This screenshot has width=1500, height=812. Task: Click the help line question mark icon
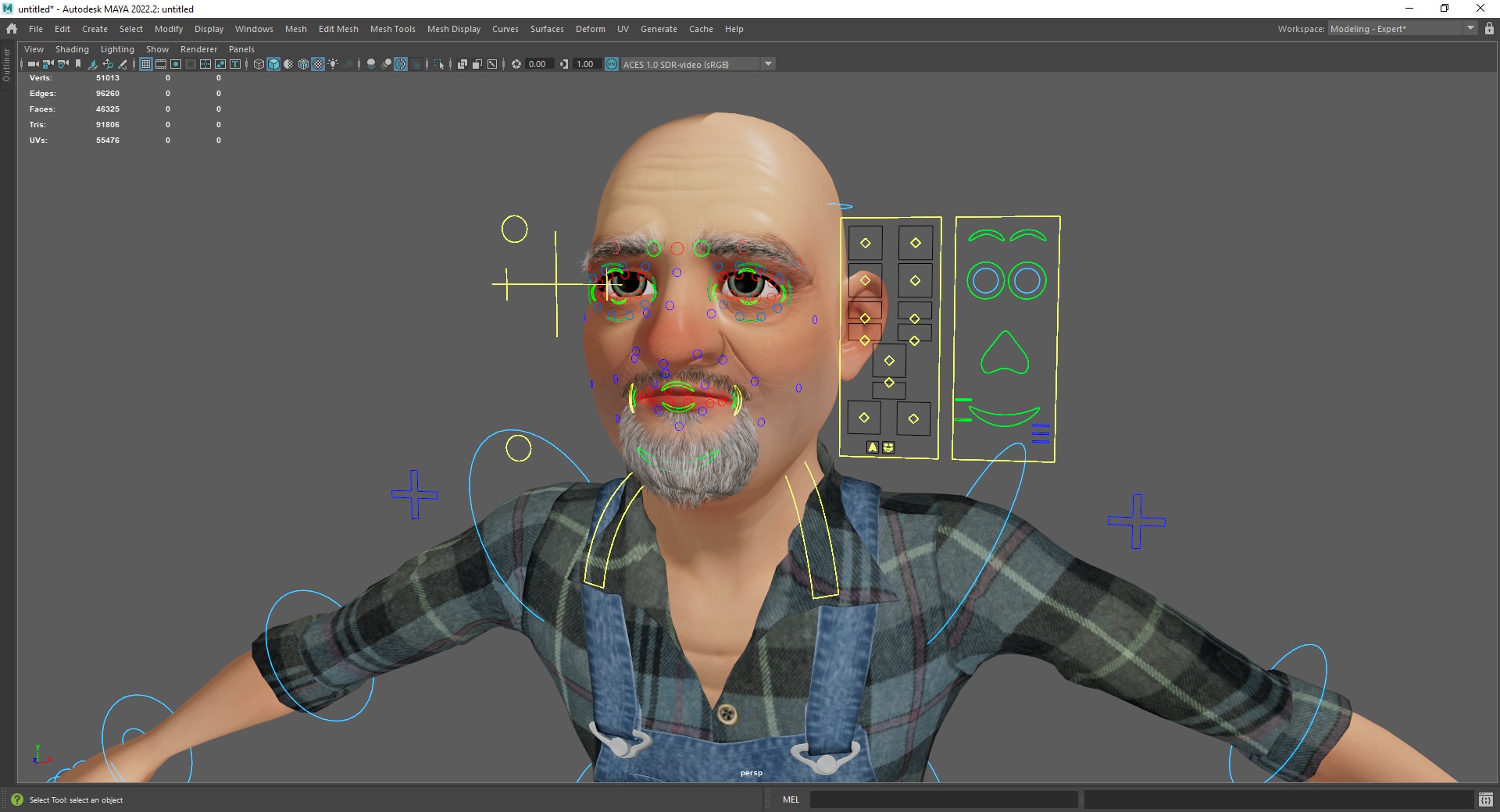tap(17, 800)
